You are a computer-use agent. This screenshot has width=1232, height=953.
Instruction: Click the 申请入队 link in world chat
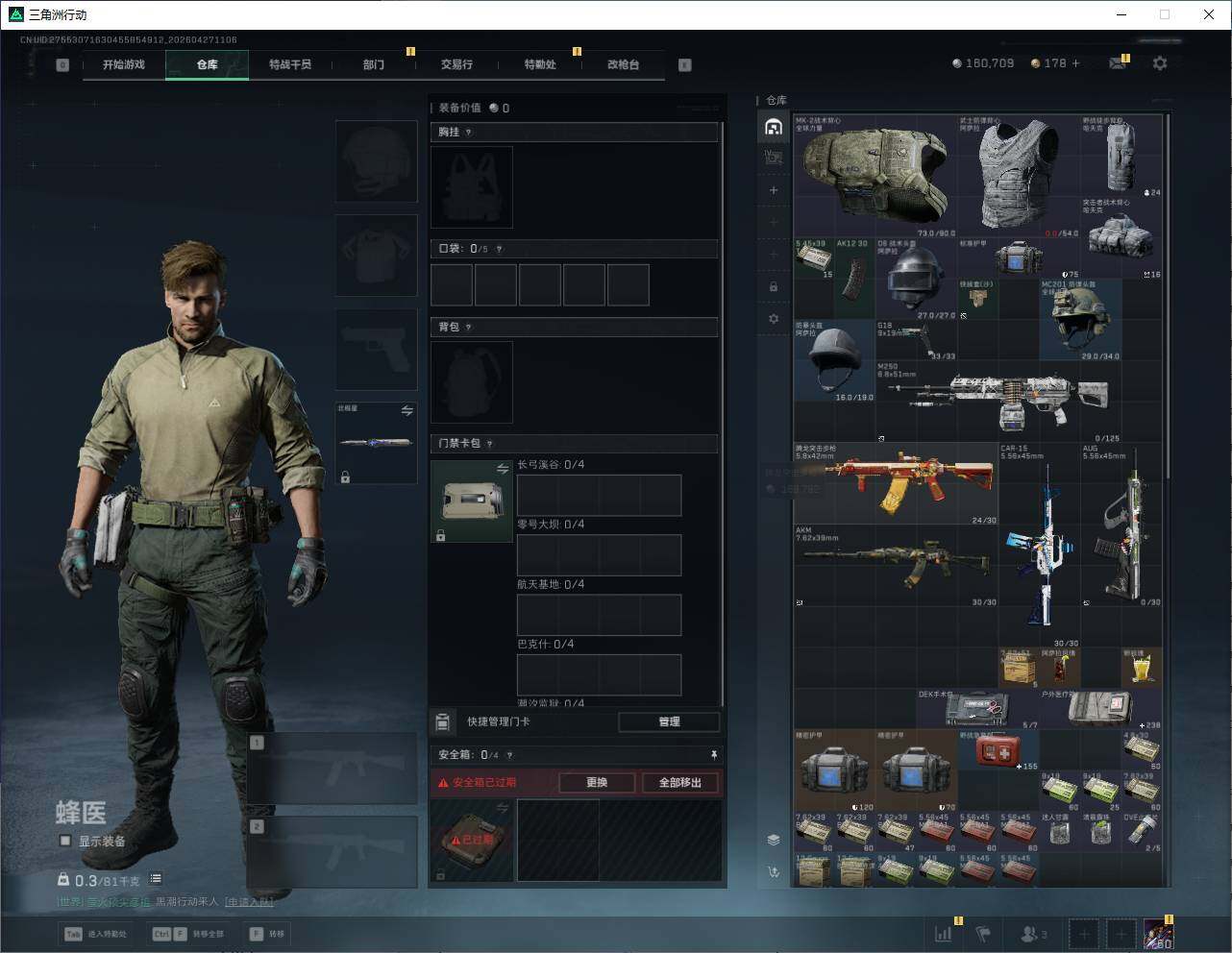coord(249,902)
